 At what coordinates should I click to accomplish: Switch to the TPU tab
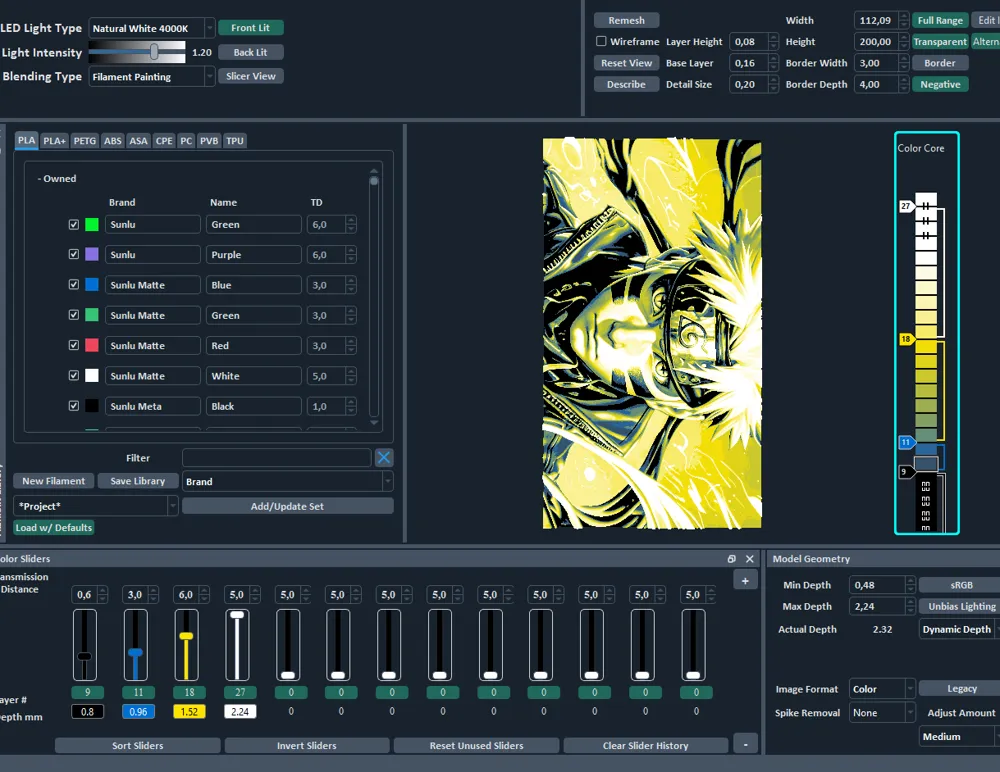[x=235, y=141]
